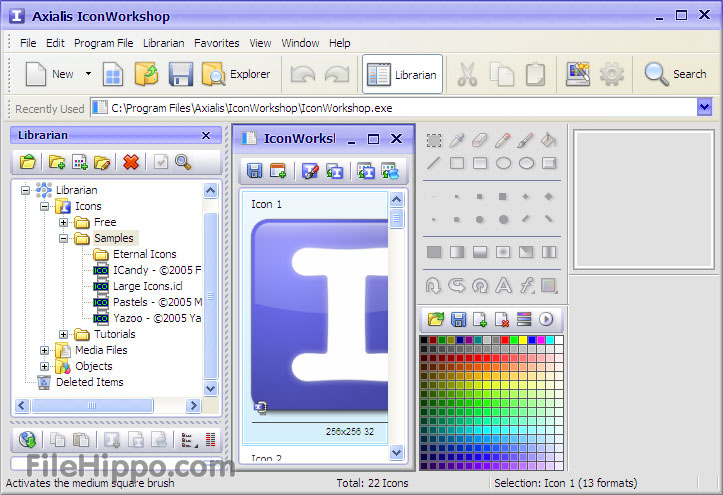Image resolution: width=723 pixels, height=495 pixels.
Task: Select the ellipse outline tool
Action: (x=503, y=163)
